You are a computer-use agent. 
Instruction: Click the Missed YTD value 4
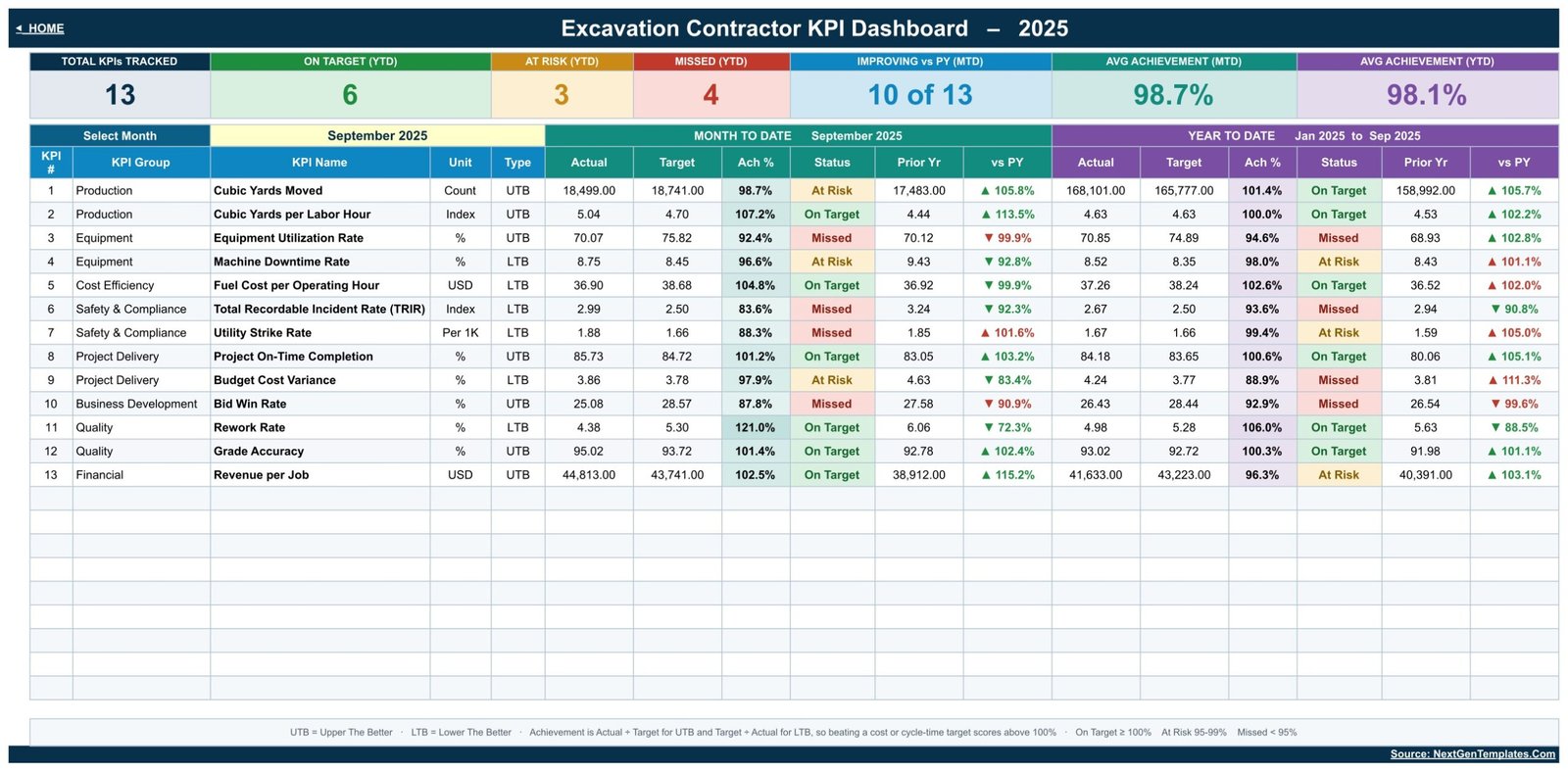(x=710, y=95)
